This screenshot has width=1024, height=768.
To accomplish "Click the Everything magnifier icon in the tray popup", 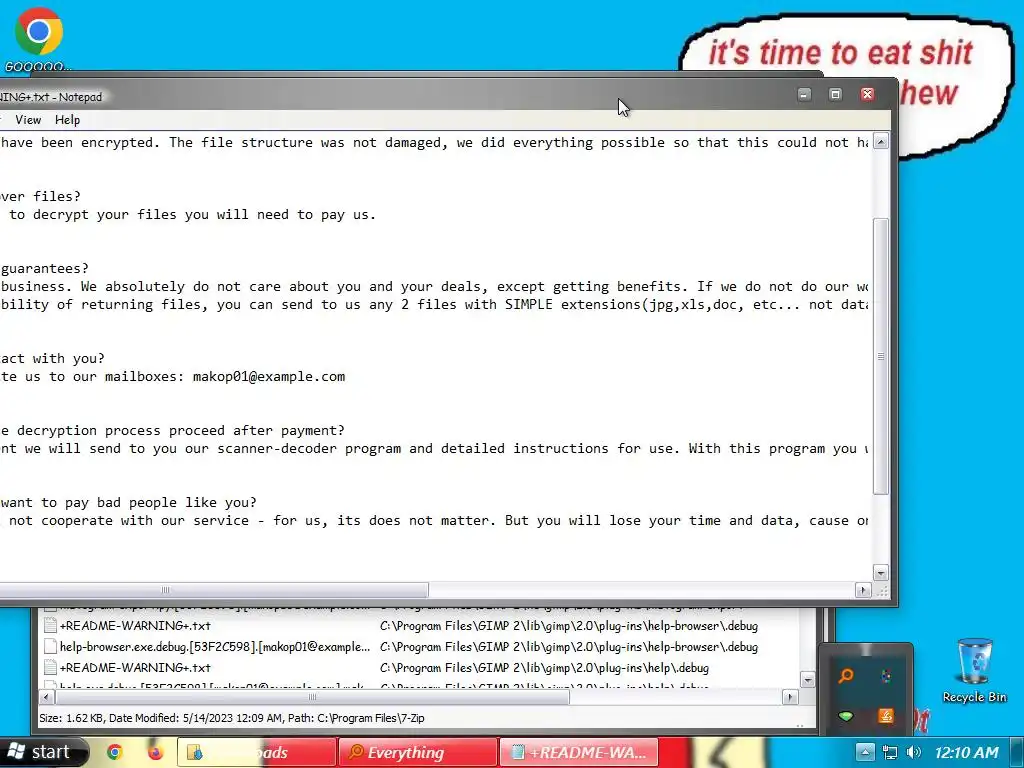I will click(x=846, y=676).
